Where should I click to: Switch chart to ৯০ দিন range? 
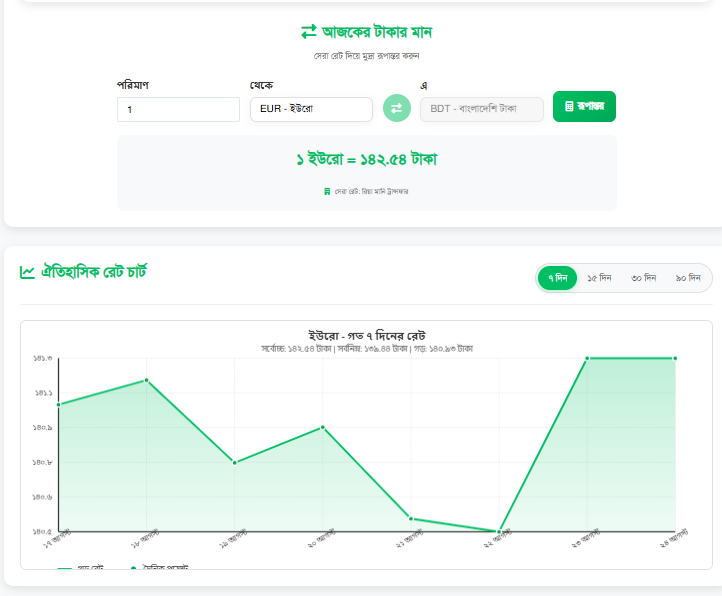tap(688, 278)
